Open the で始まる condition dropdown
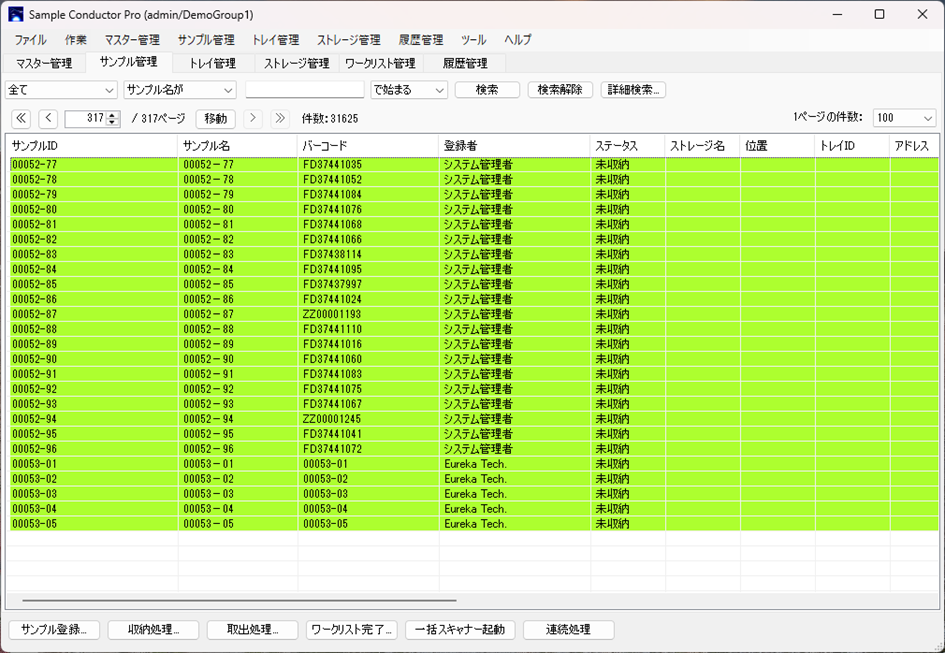This screenshot has width=945, height=653. click(x=409, y=90)
